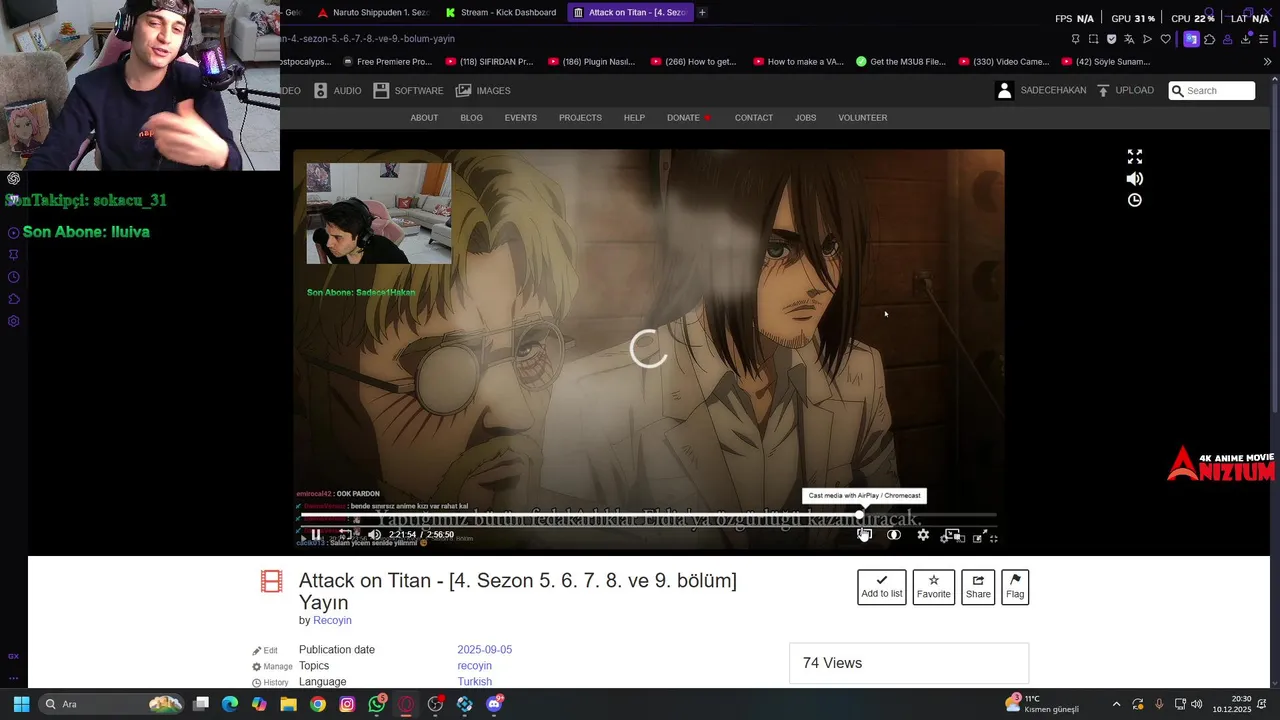Open the JOBS page
This screenshot has height=720, width=1280.
[805, 118]
